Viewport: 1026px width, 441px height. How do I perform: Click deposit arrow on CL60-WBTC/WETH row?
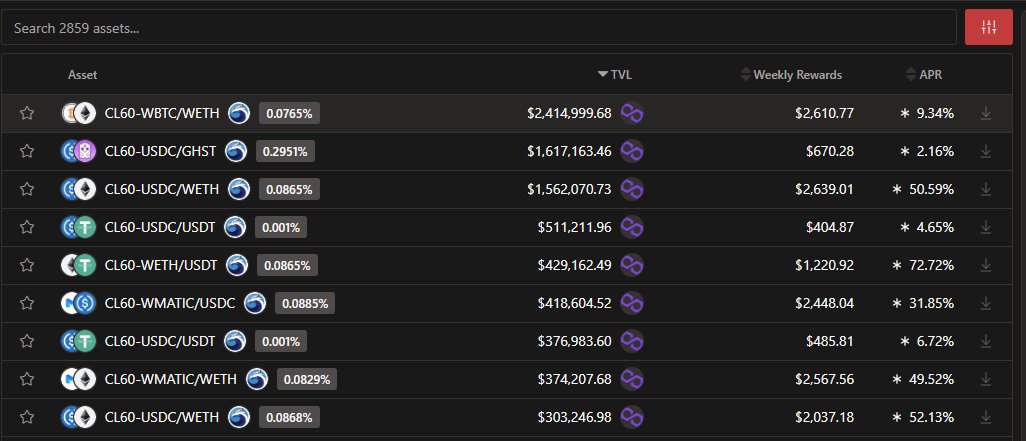[x=986, y=114]
